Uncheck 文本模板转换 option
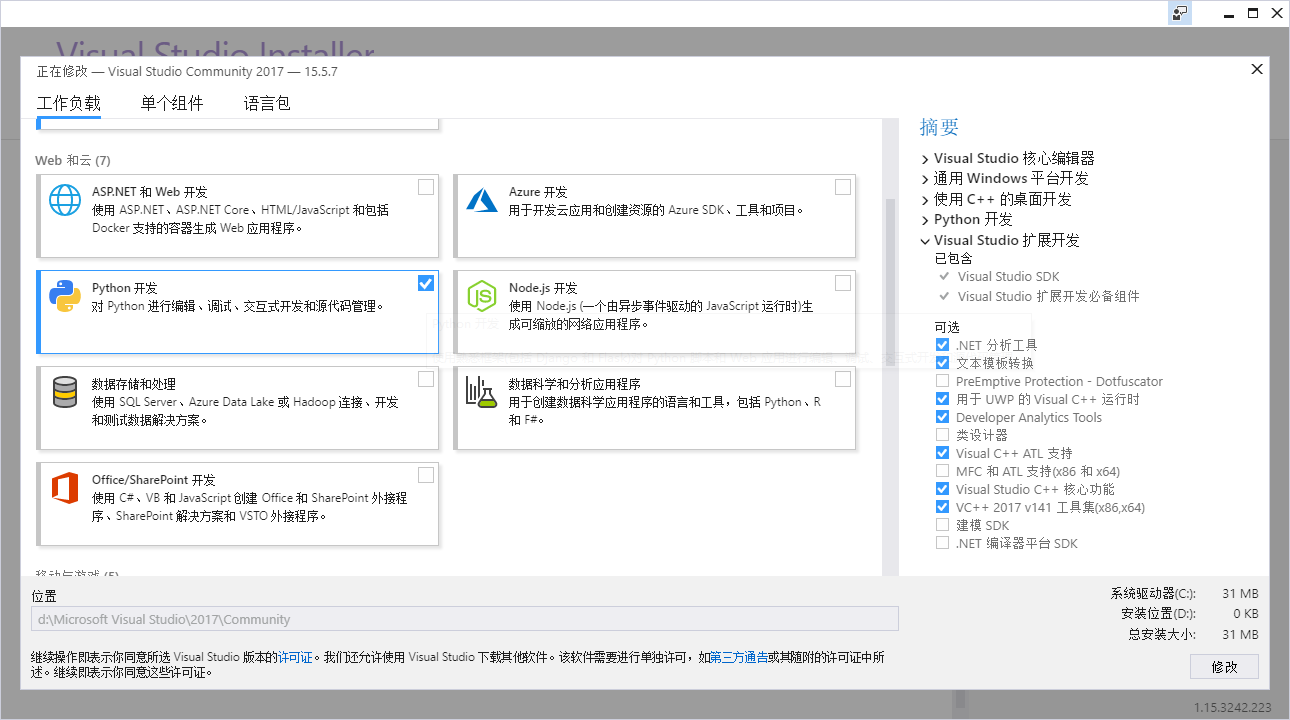The image size is (1290, 720). pos(942,363)
